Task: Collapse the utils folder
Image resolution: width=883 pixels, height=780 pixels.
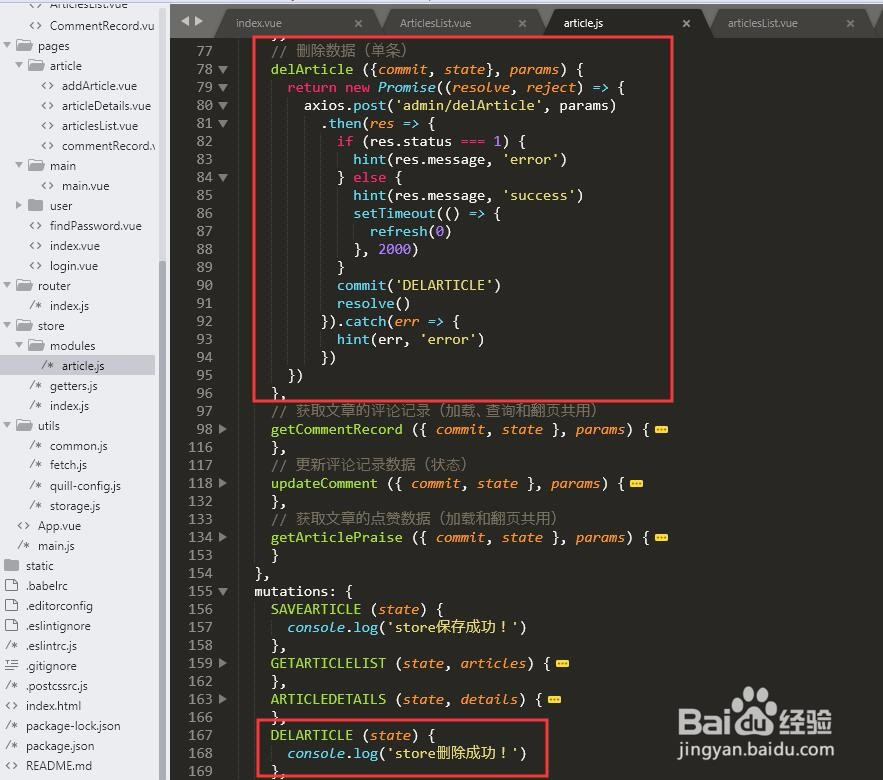Action: 7,425
